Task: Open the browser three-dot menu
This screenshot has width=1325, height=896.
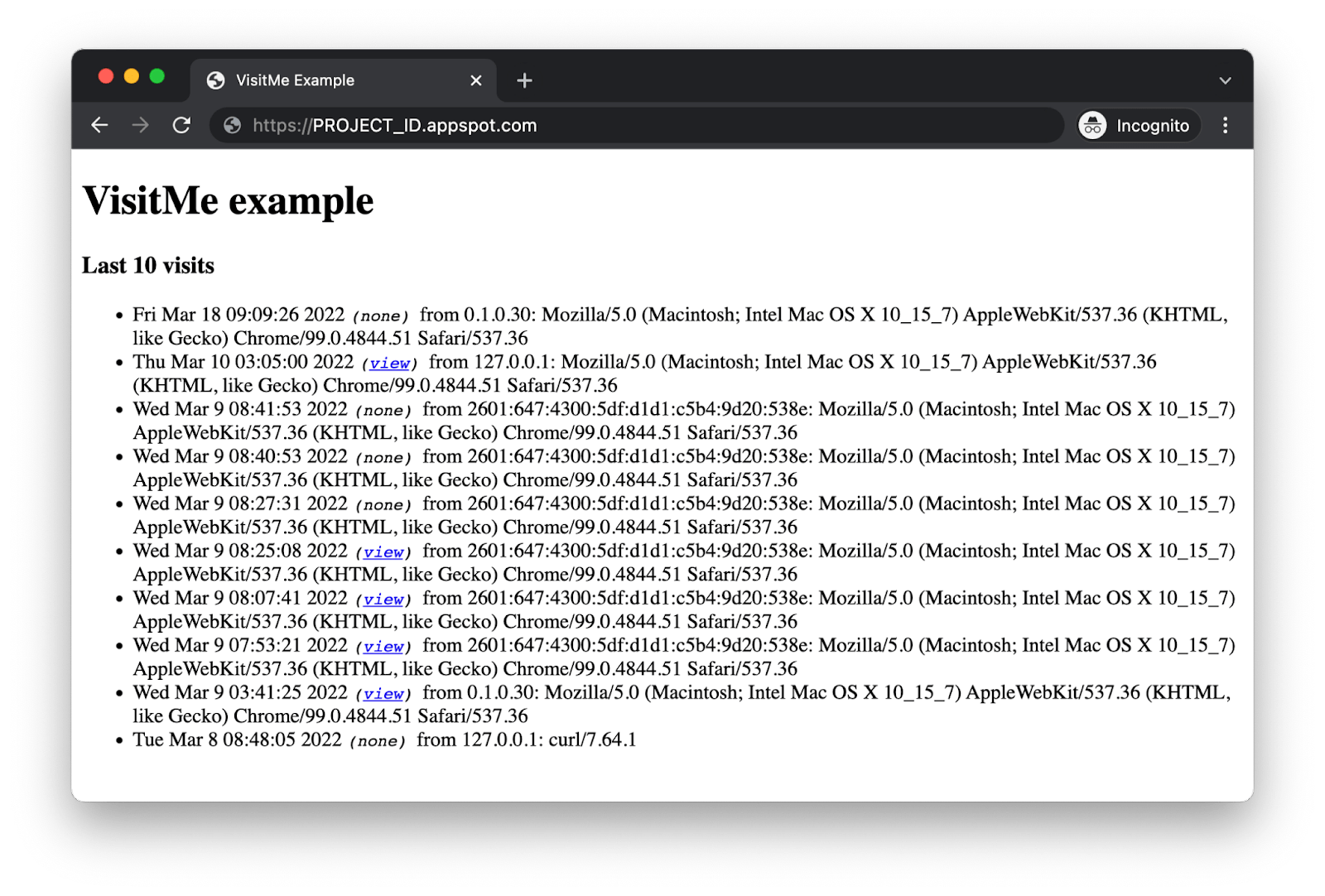Action: (x=1225, y=125)
